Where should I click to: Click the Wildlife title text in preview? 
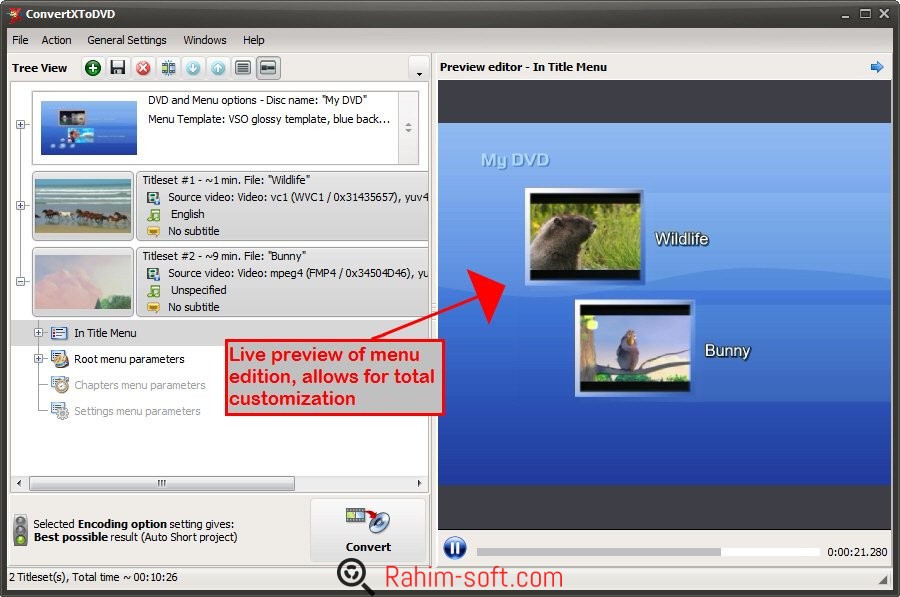click(682, 239)
